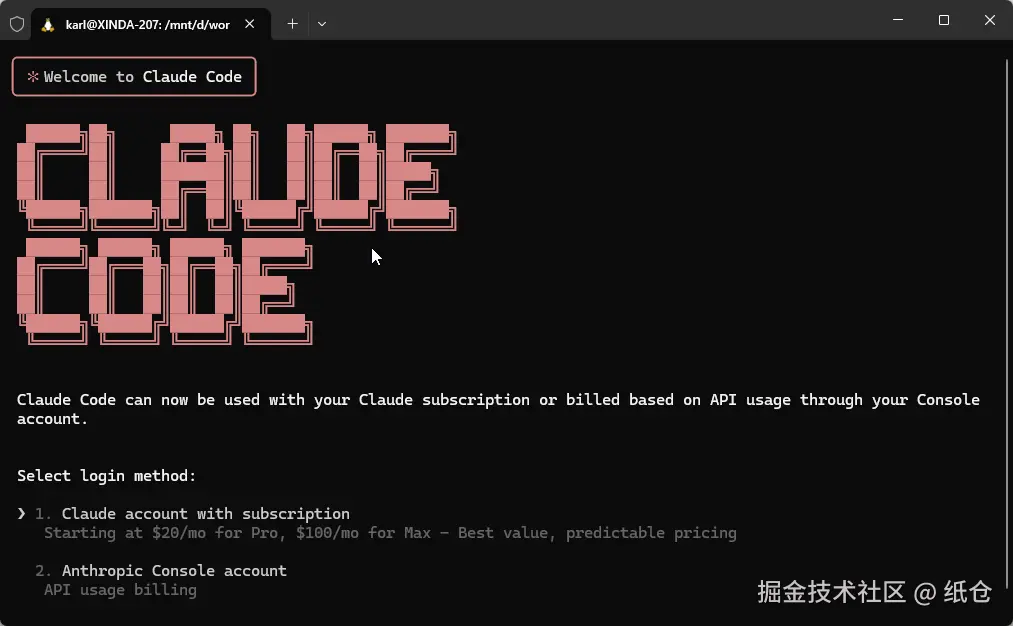Viewport: 1013px width, 626px height.
Task: Click the Starting at $20/mo pricing line
Action: pyautogui.click(x=390, y=533)
